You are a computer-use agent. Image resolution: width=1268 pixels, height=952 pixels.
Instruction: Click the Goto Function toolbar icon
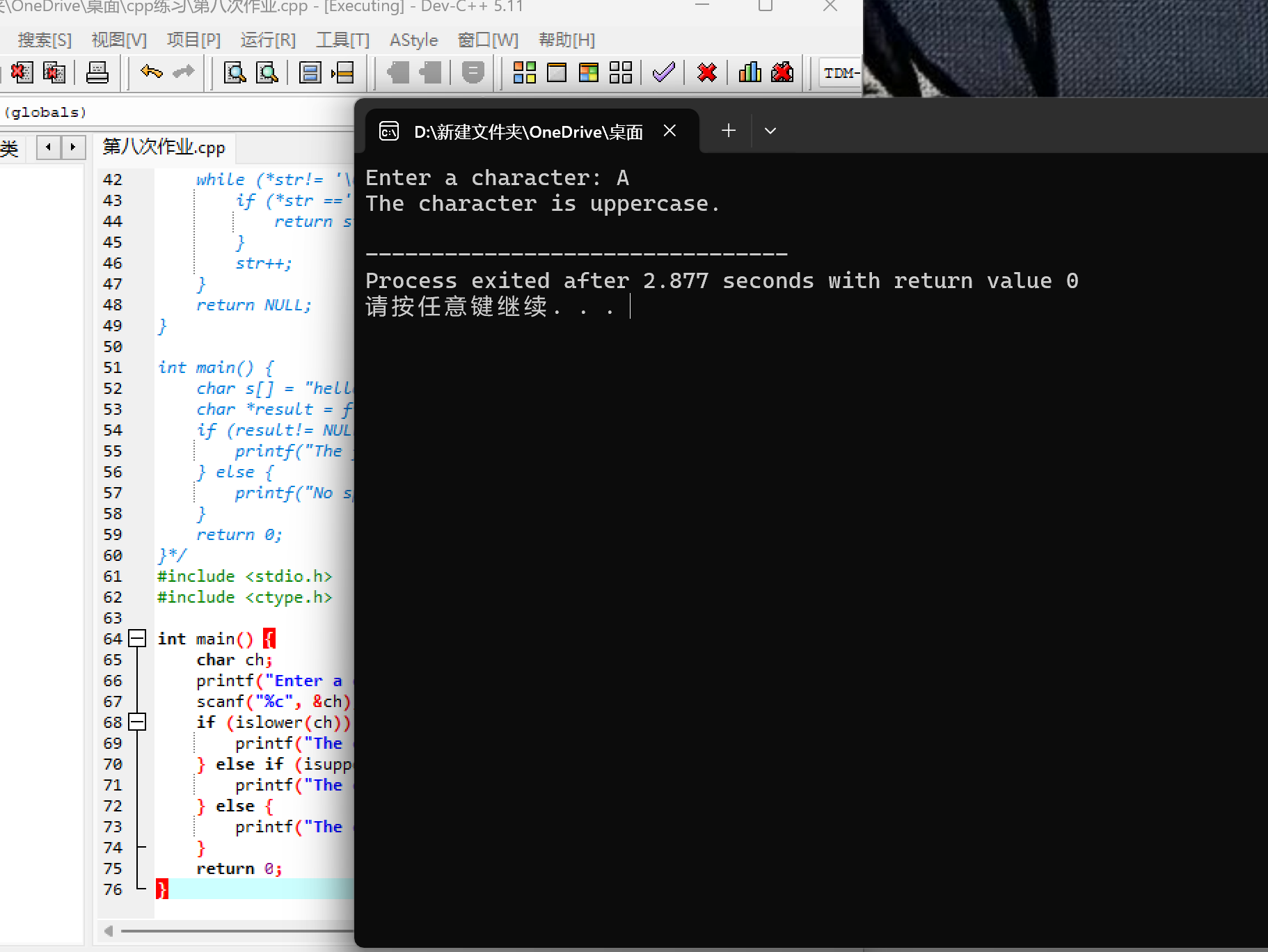tap(310, 72)
